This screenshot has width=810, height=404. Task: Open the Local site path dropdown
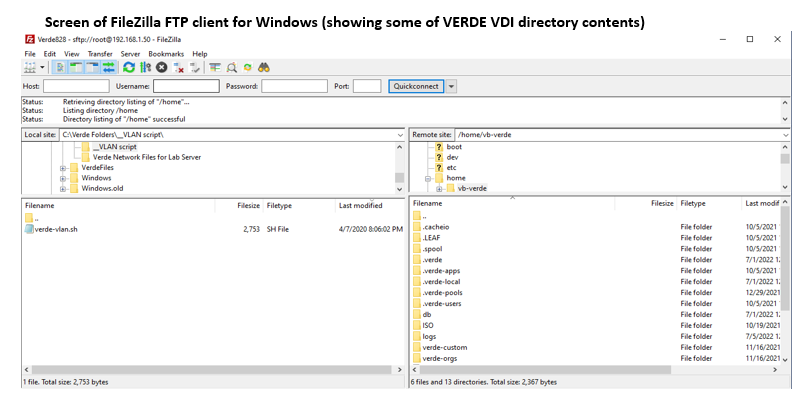pos(401,135)
